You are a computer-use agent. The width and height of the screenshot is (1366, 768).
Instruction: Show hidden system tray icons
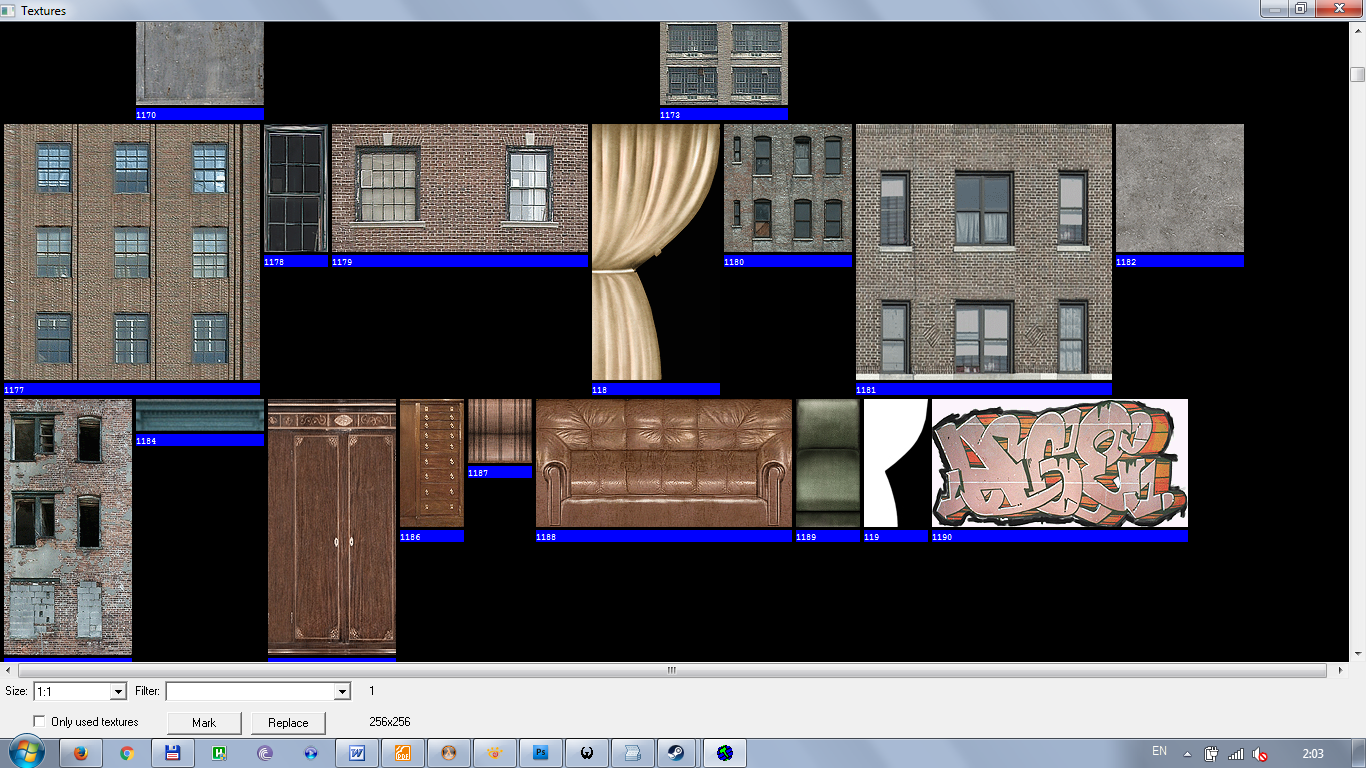(x=1187, y=754)
